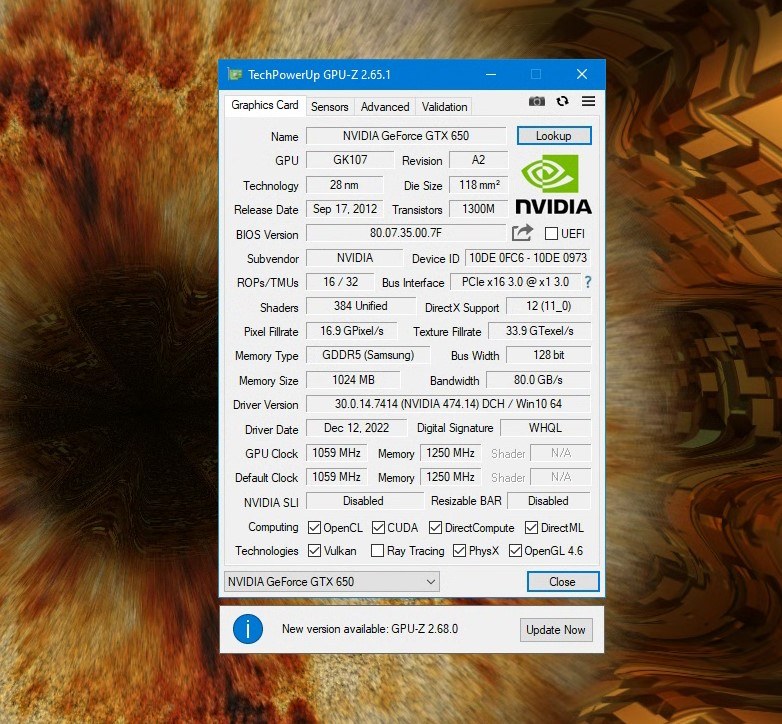The image size is (782, 724).
Task: Toggle the Vulkan checkbox
Action: pos(315,551)
